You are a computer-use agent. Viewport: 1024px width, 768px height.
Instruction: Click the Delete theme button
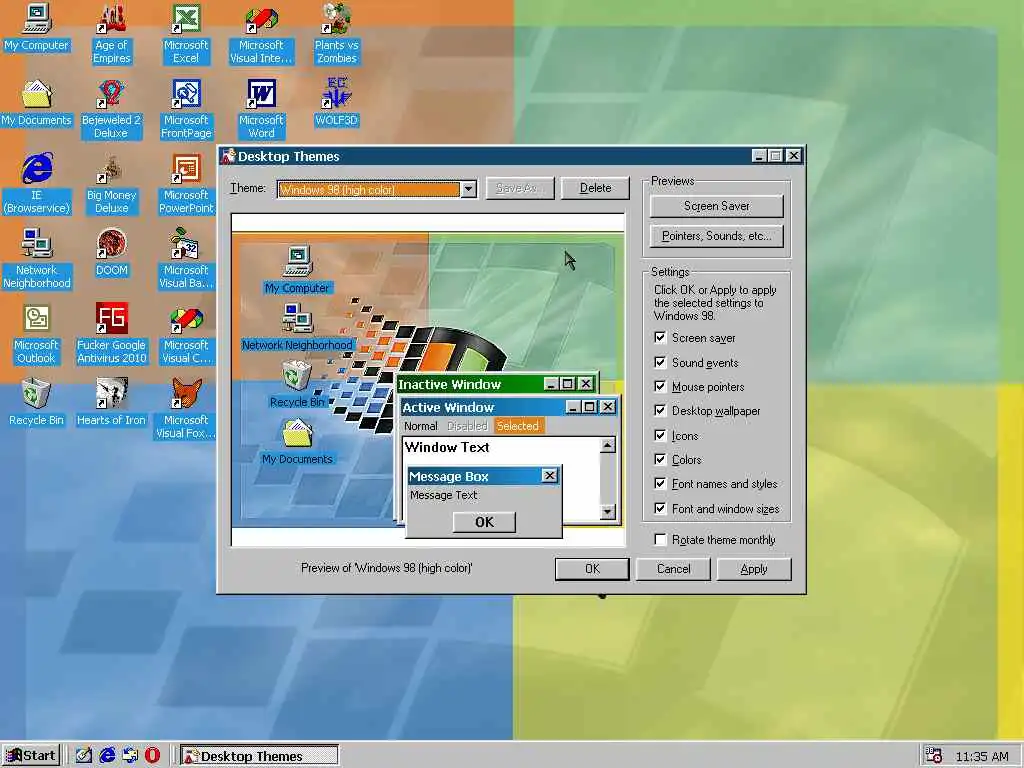pyautogui.click(x=595, y=188)
